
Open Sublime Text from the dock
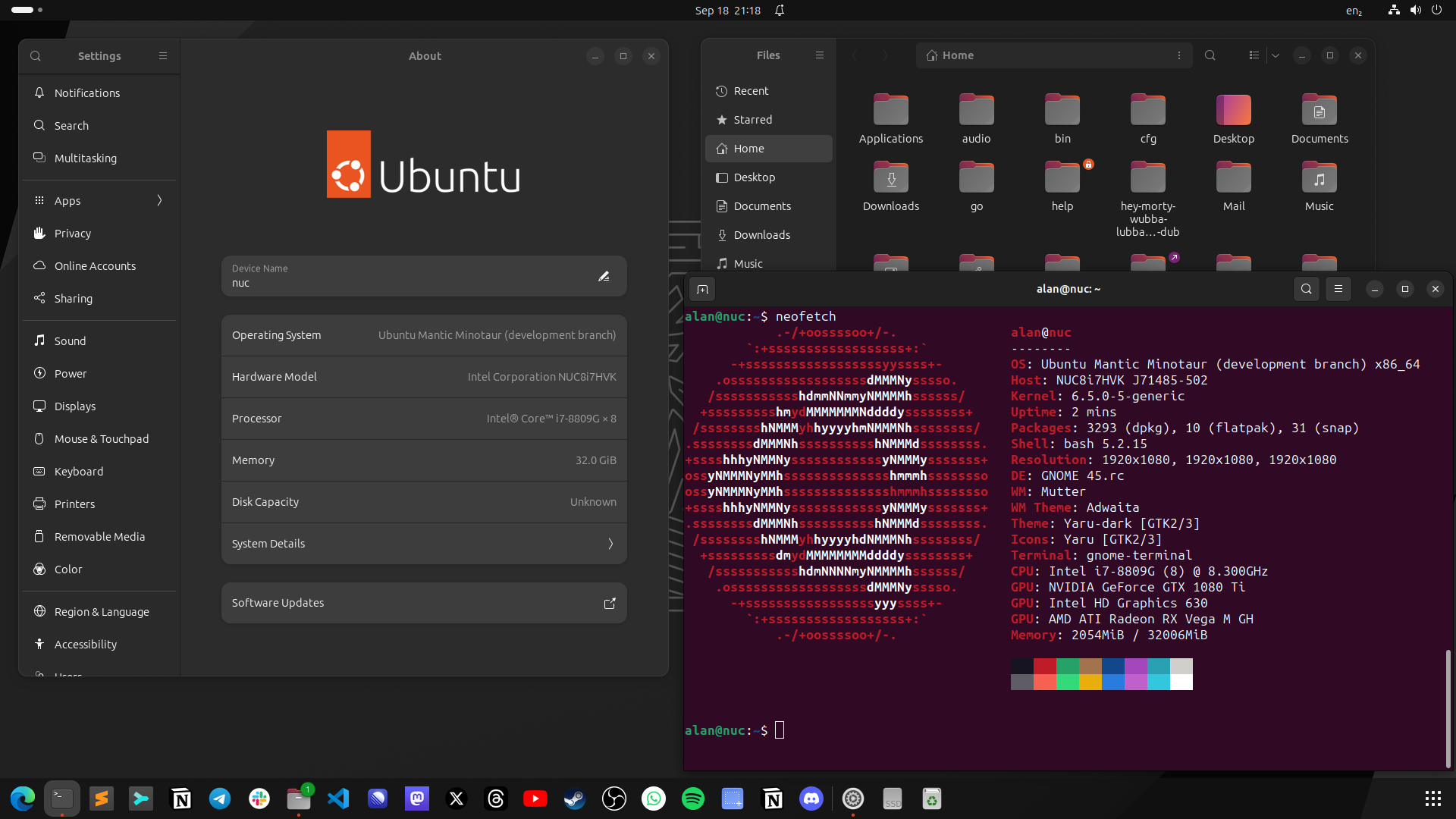[x=102, y=799]
